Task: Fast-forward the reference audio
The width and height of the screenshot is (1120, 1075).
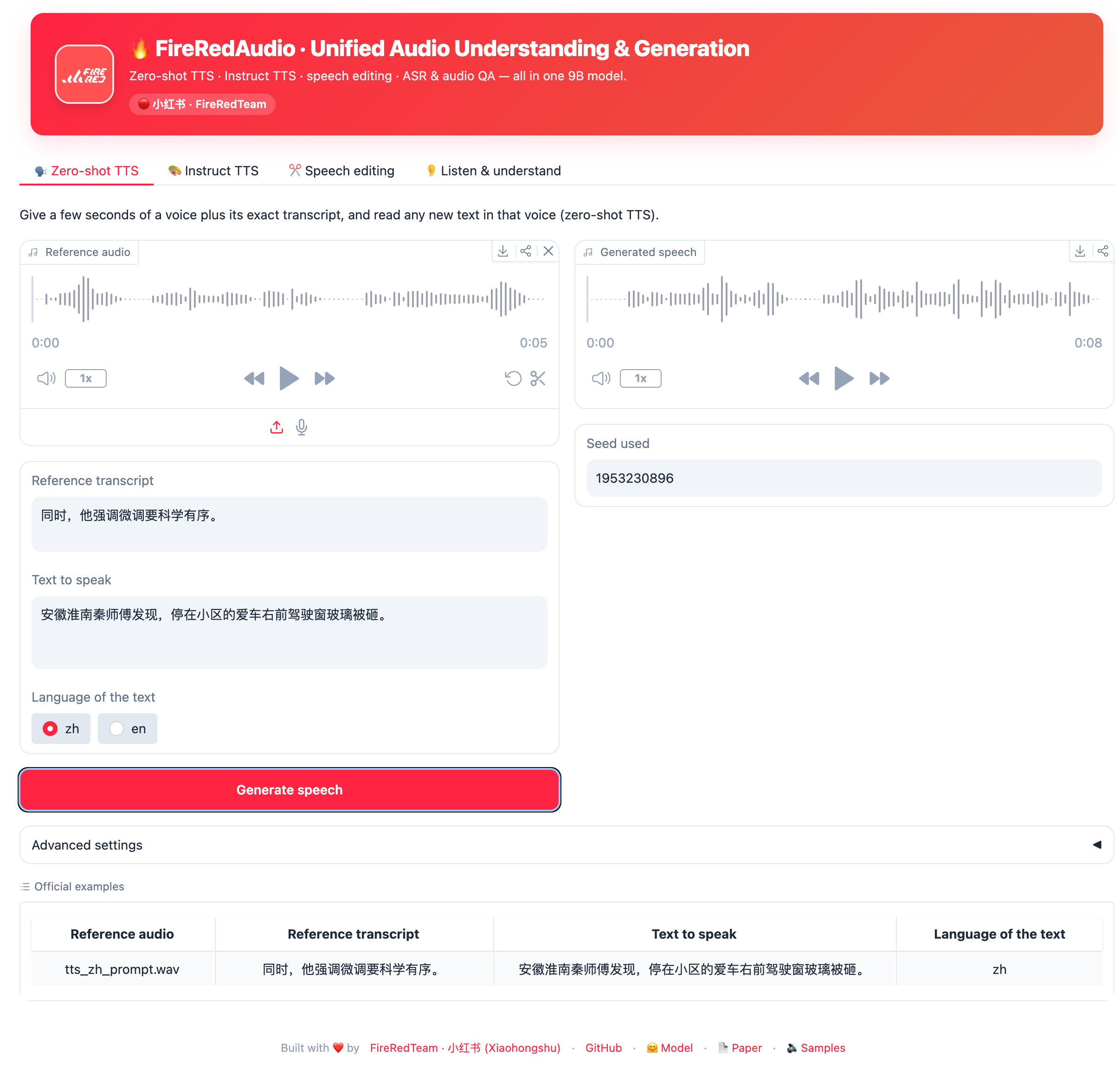Action: (x=325, y=378)
